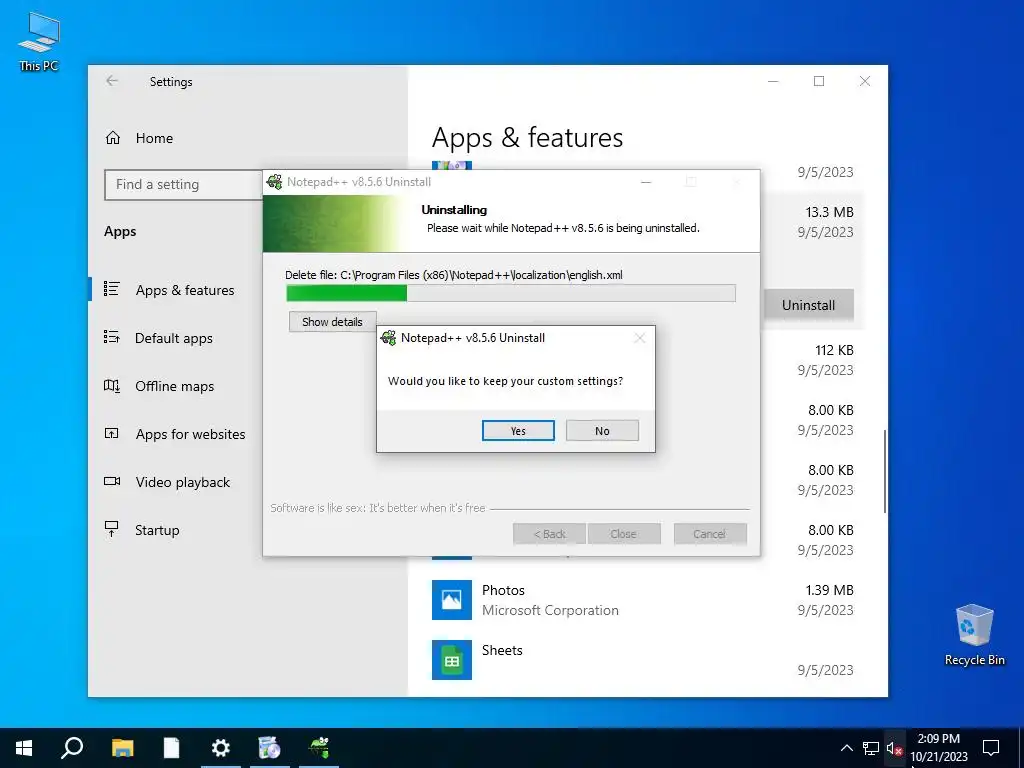Click the Sheets app icon
Image resolution: width=1024 pixels, height=768 pixels.
(x=452, y=660)
